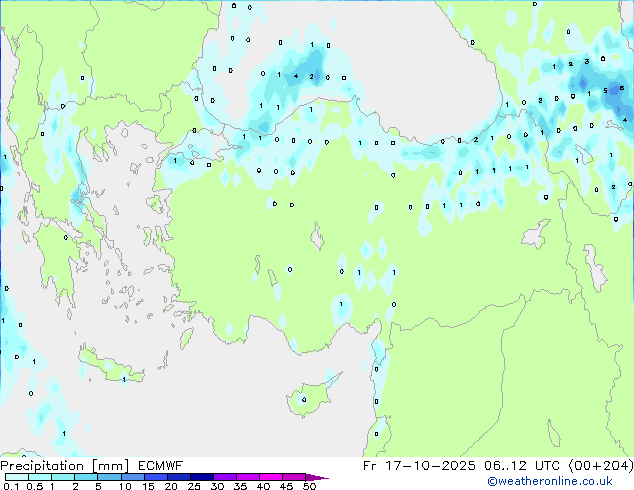The height and width of the screenshot is (490, 634).
Task: Pick the legend swatch between 35 and 40
Action: pos(248,477)
